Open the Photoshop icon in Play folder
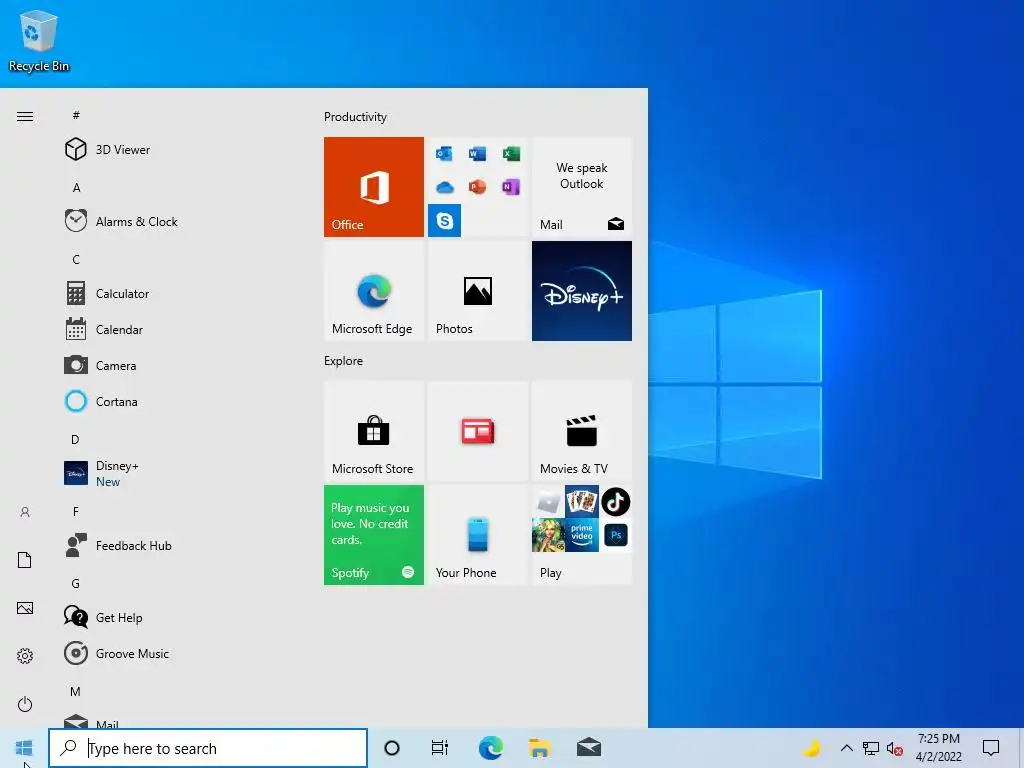The width and height of the screenshot is (1024, 768). pyautogui.click(x=616, y=536)
